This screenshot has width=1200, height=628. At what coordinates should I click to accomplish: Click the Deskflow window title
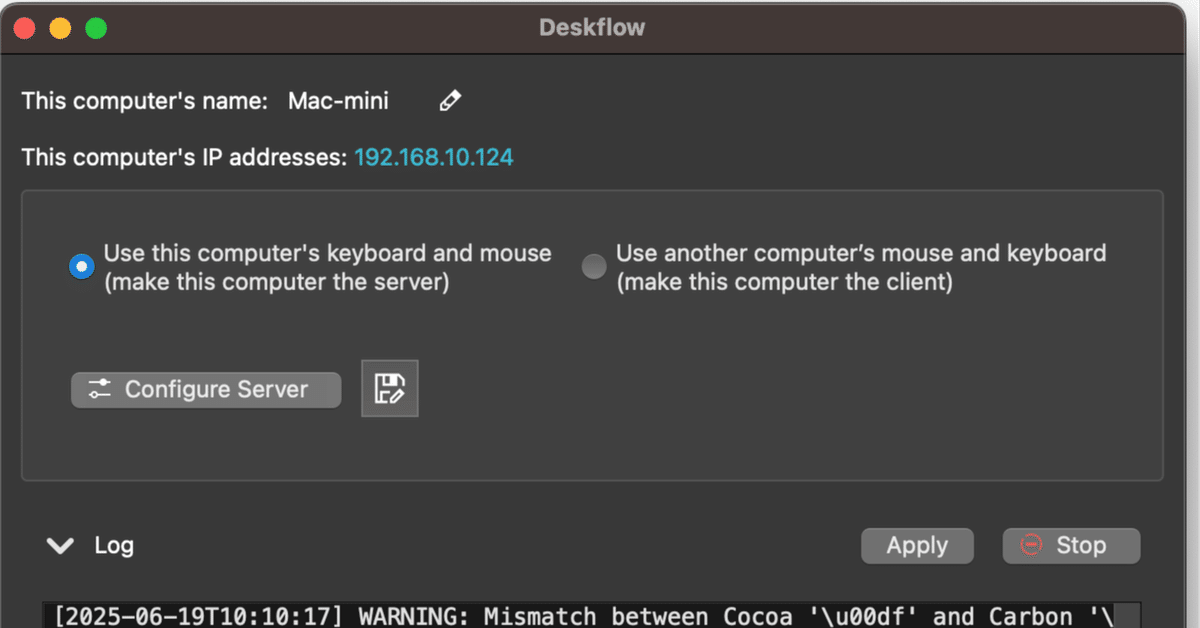point(592,27)
